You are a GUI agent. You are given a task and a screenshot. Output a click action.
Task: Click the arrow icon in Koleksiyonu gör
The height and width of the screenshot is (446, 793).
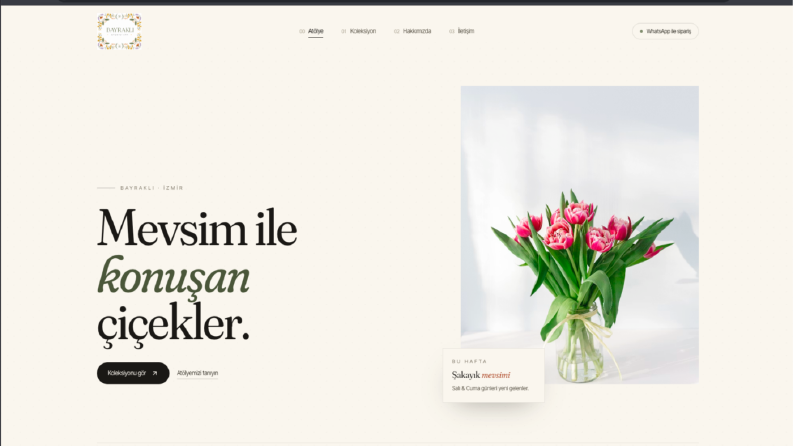155,373
